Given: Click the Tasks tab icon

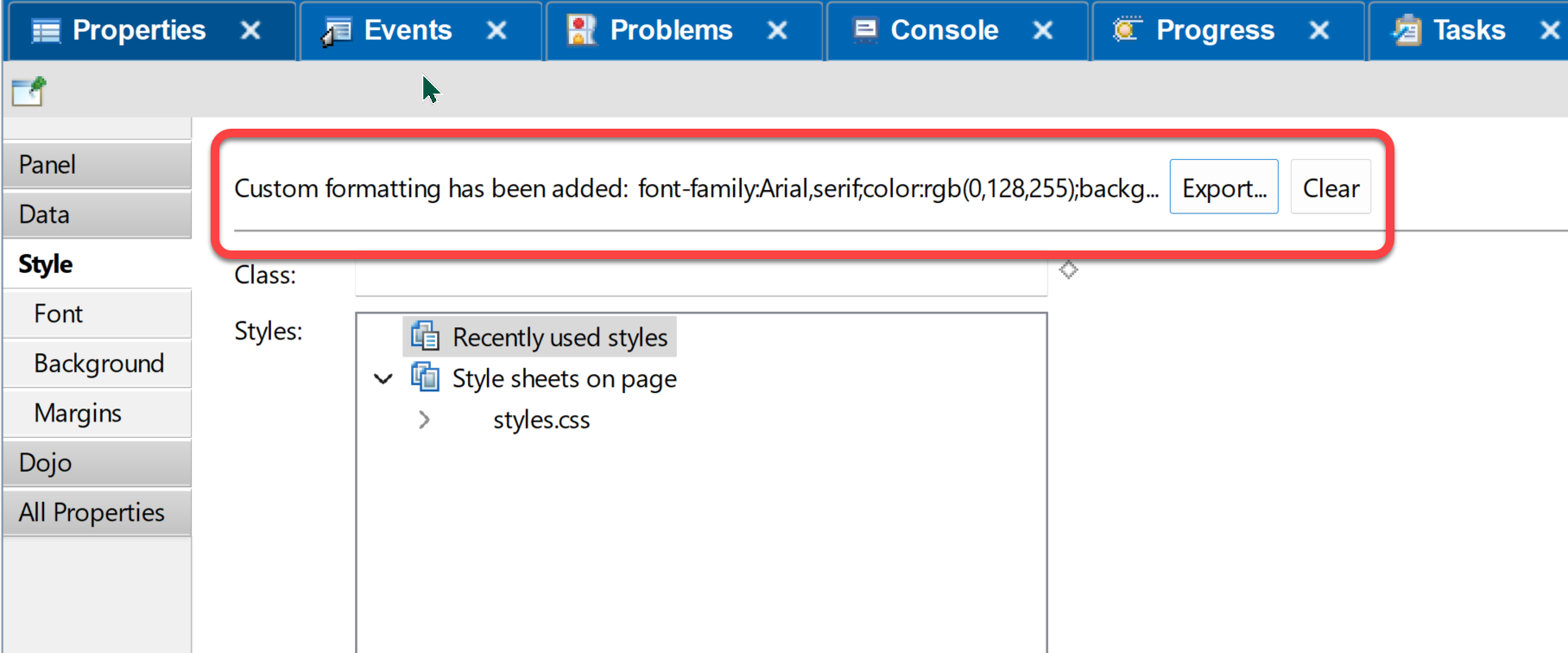Looking at the screenshot, I should 1407,30.
